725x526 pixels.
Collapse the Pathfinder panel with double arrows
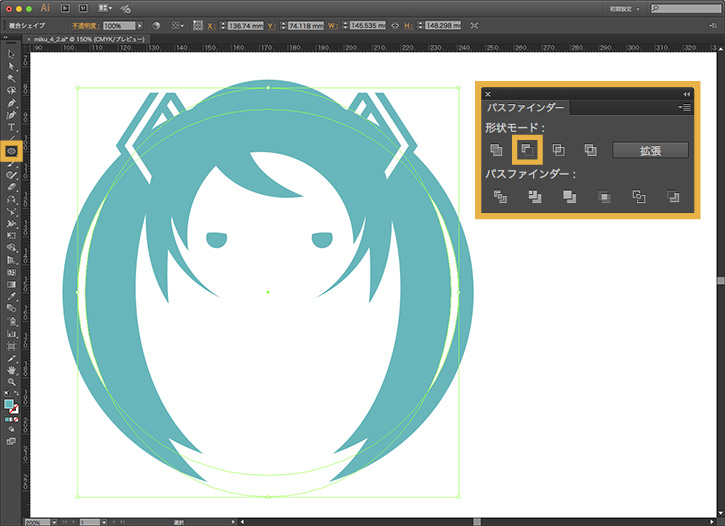tap(686, 94)
